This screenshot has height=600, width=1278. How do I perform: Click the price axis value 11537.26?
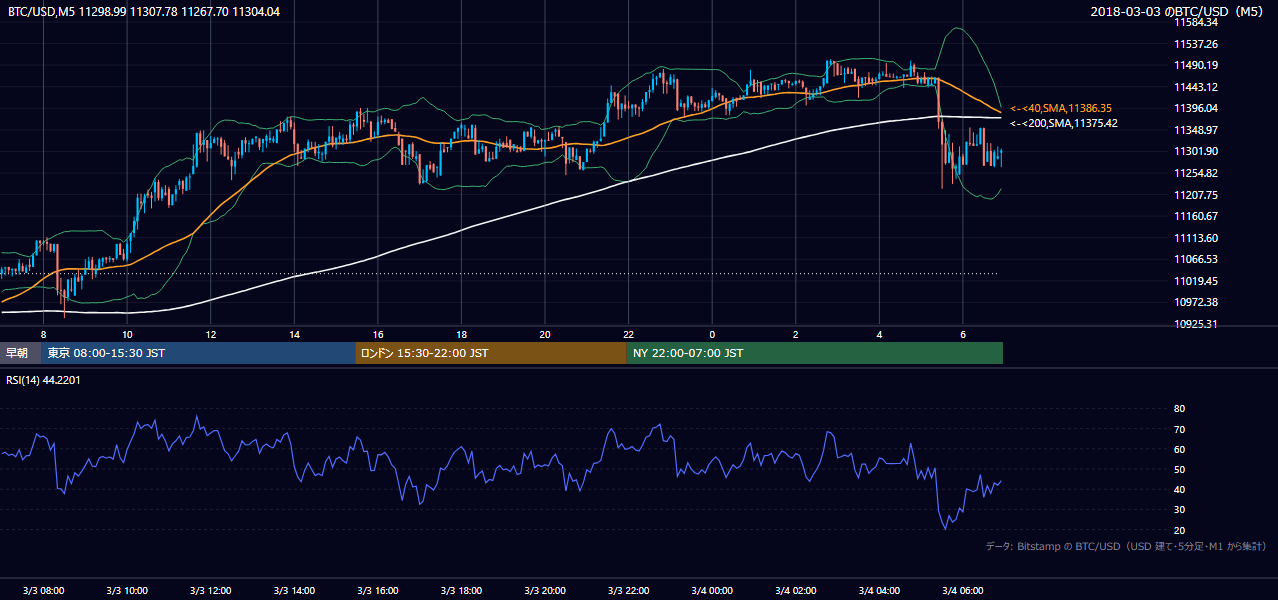(x=1196, y=44)
